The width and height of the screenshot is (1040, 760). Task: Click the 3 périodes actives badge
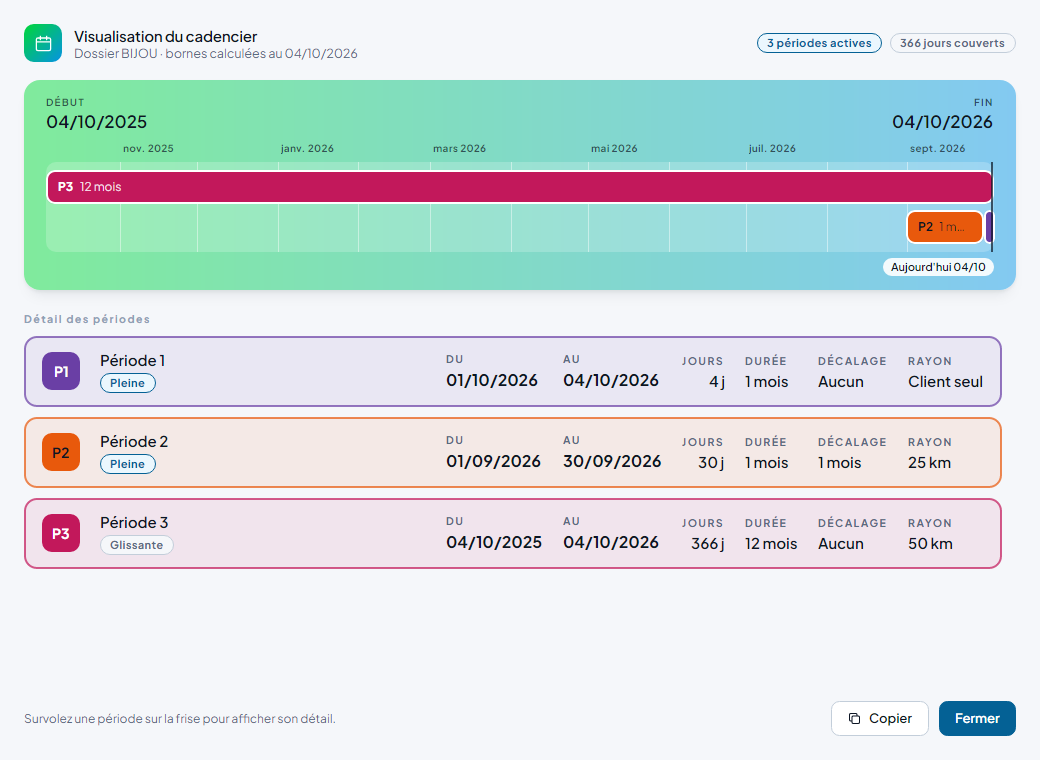click(819, 43)
